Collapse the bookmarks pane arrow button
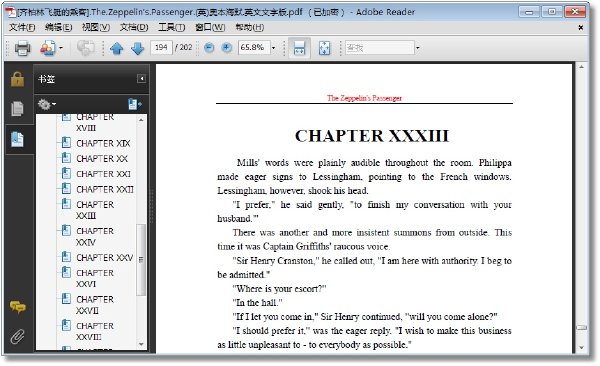The height and width of the screenshot is (366, 600). (141, 78)
